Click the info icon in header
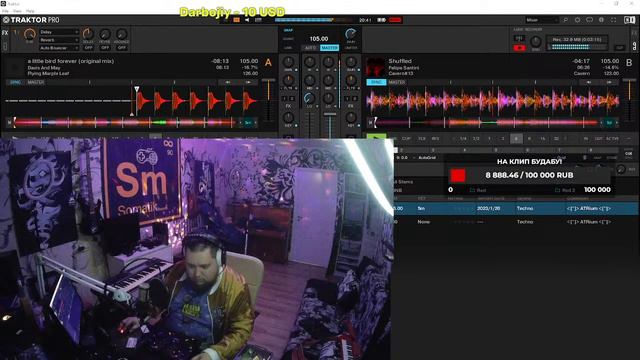 (x=601, y=20)
